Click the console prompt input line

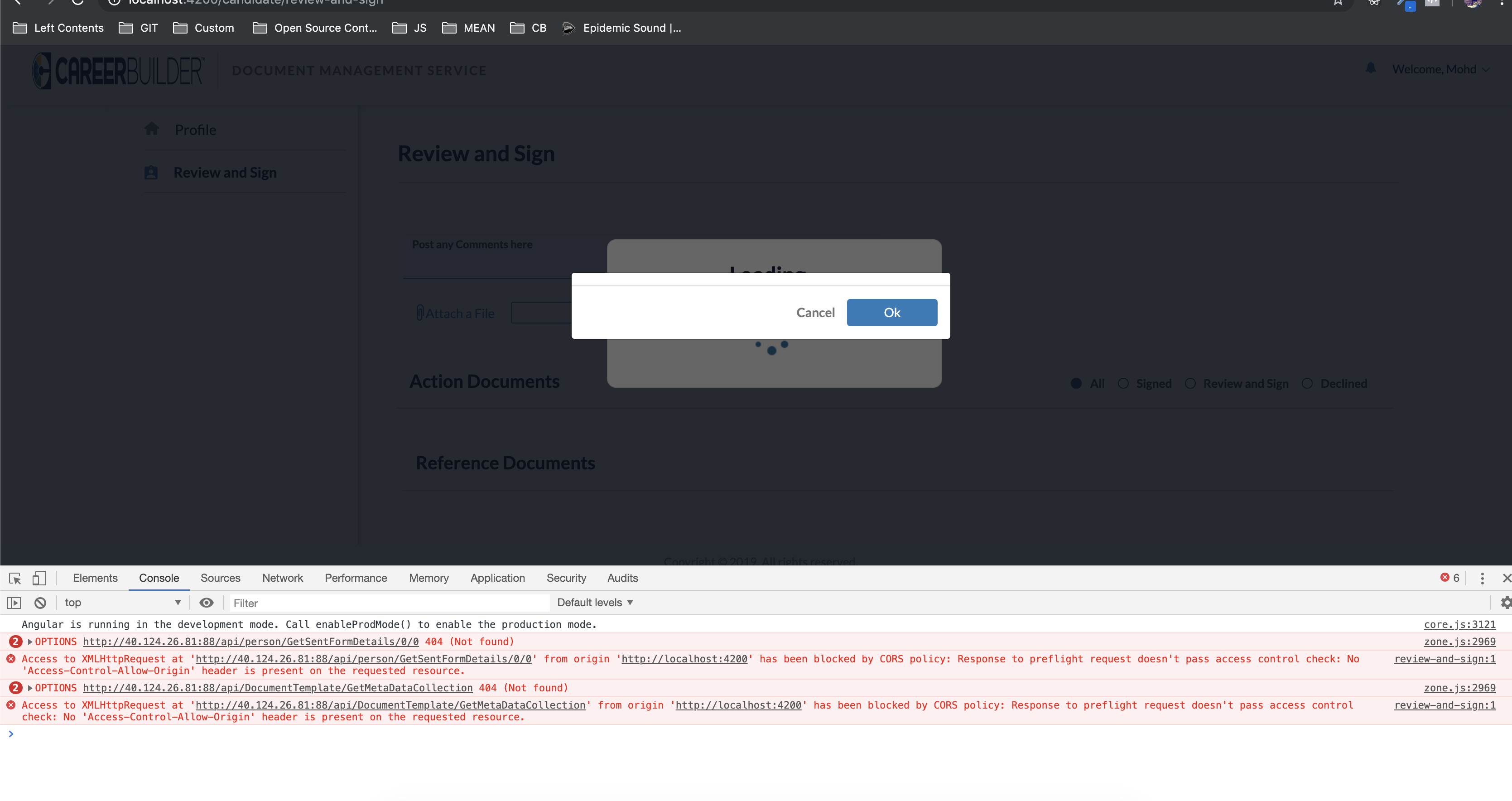(x=756, y=734)
